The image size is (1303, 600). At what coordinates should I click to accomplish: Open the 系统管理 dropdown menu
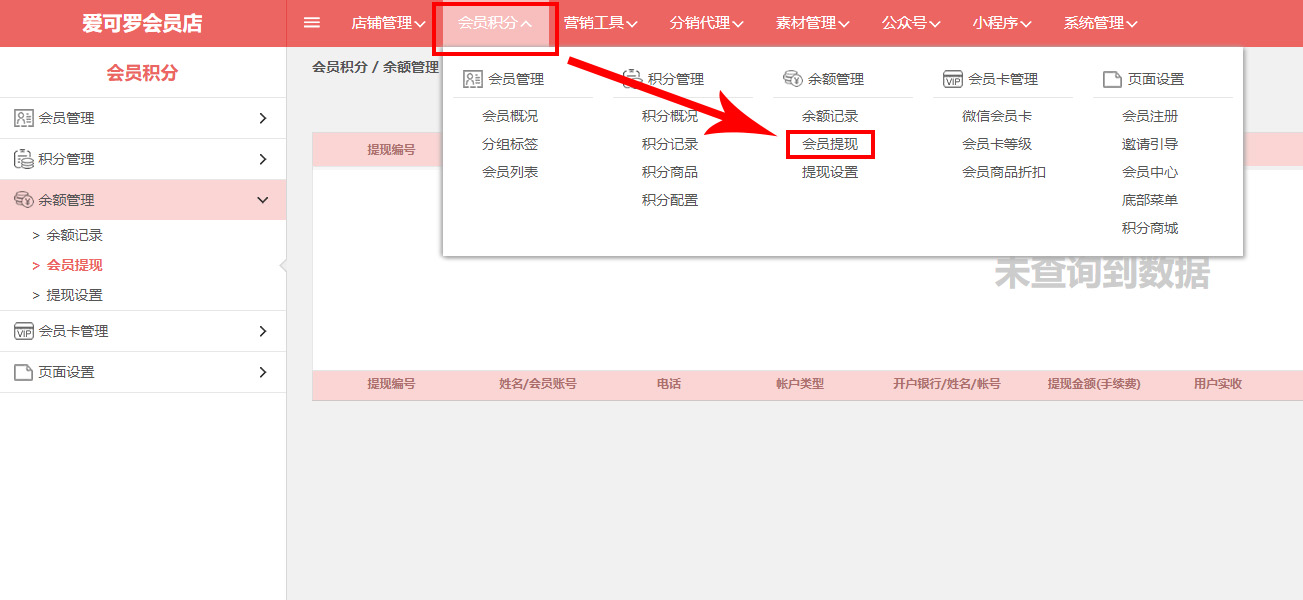(1100, 23)
